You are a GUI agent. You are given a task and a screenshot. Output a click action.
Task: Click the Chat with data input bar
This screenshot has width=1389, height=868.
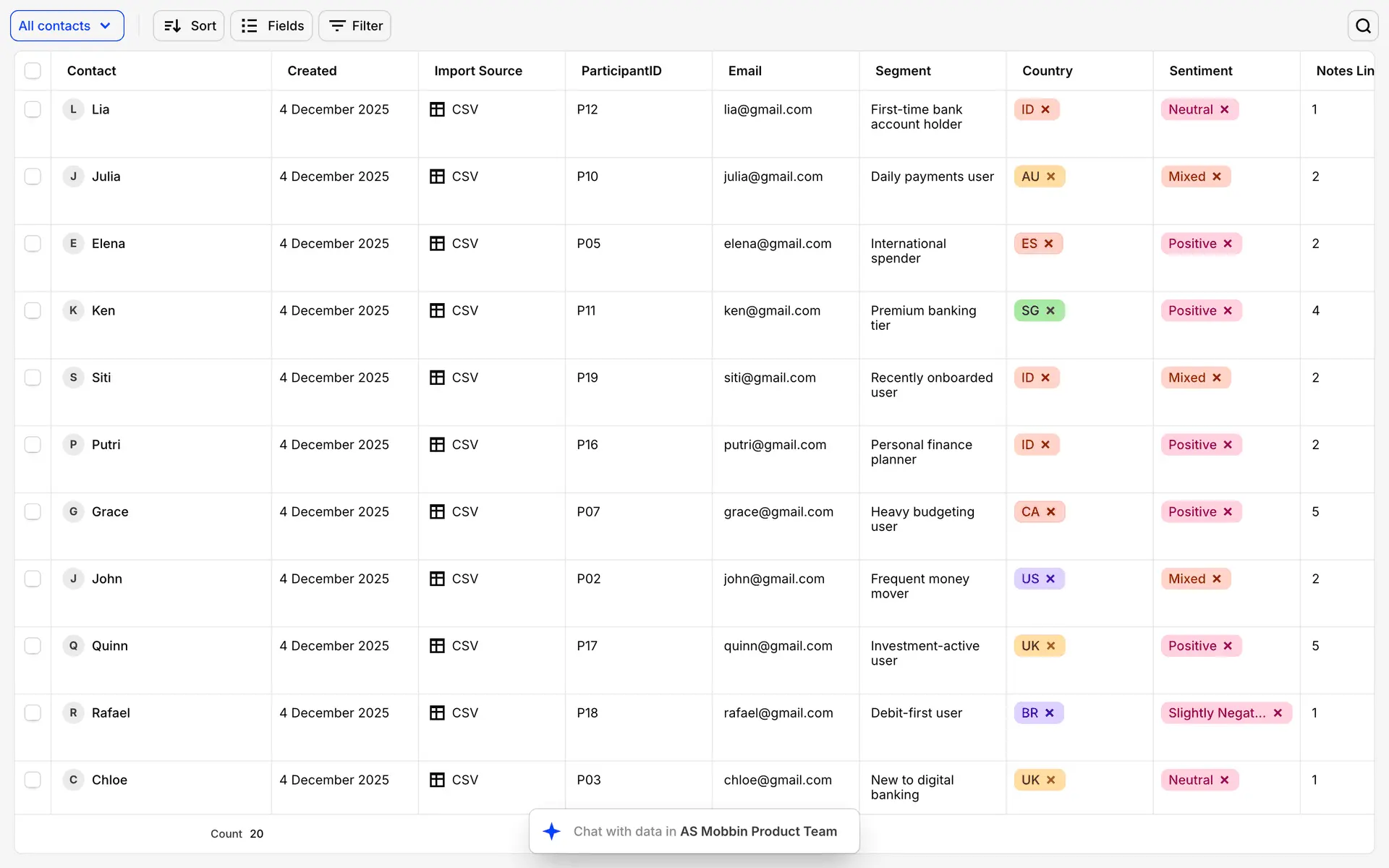coord(705,832)
